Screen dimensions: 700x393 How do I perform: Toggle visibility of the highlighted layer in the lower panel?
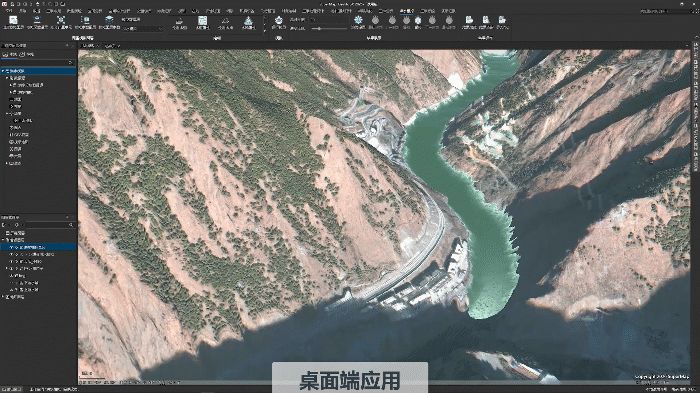tap(11, 247)
